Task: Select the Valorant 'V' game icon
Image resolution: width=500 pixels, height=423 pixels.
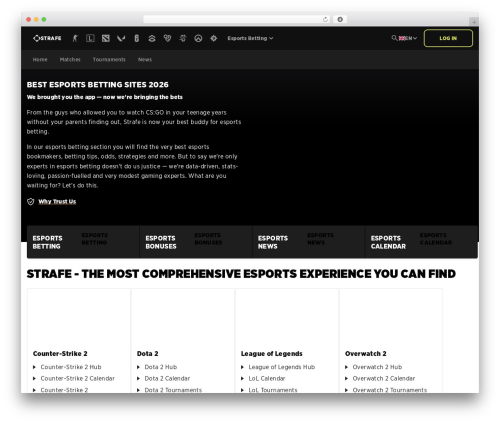Action: pos(121,38)
